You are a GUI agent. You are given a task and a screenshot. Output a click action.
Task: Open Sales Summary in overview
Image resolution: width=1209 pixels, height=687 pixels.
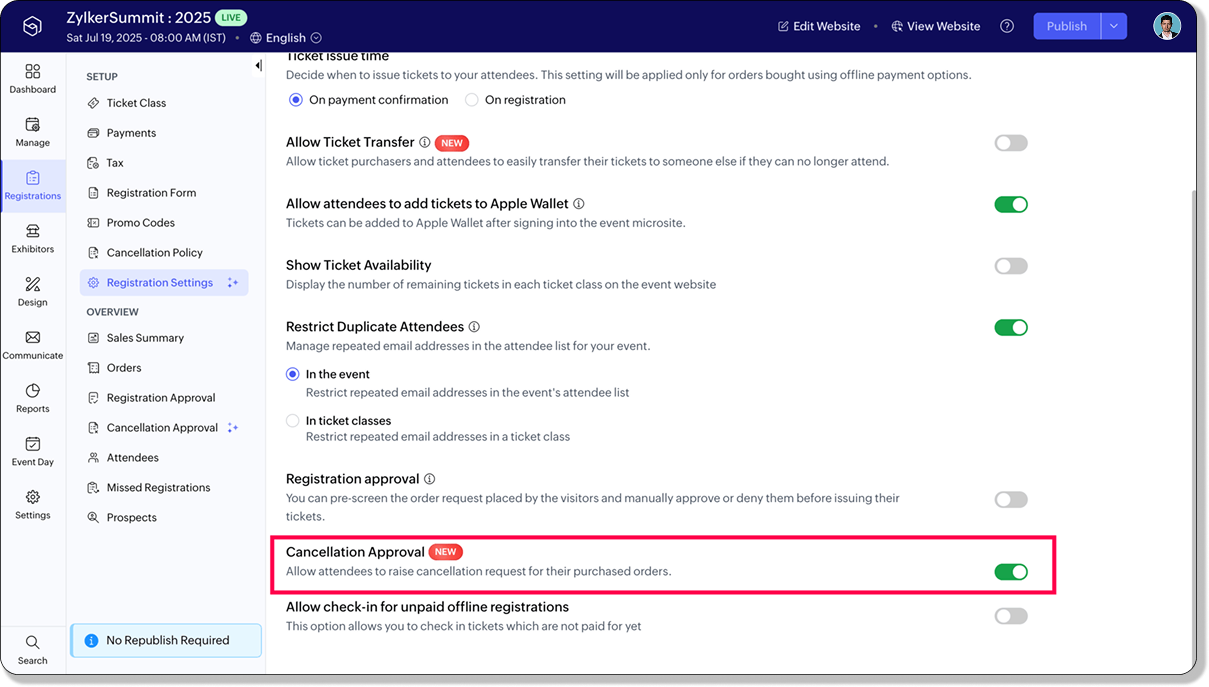click(x=136, y=338)
